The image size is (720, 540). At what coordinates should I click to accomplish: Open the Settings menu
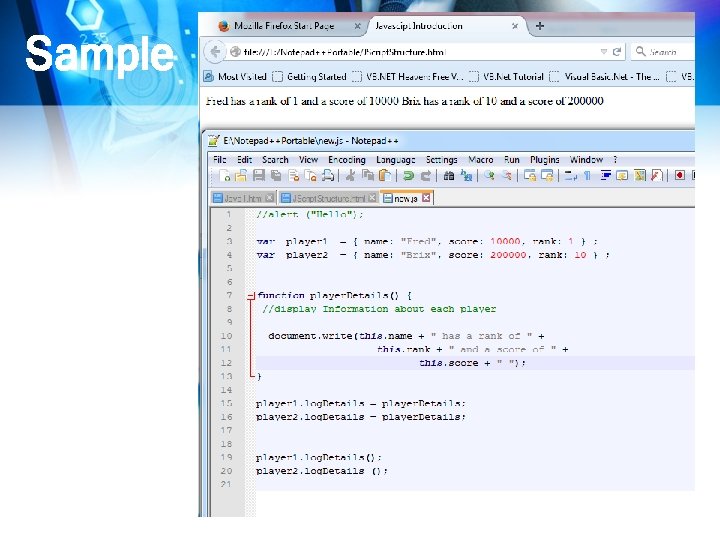point(441,159)
